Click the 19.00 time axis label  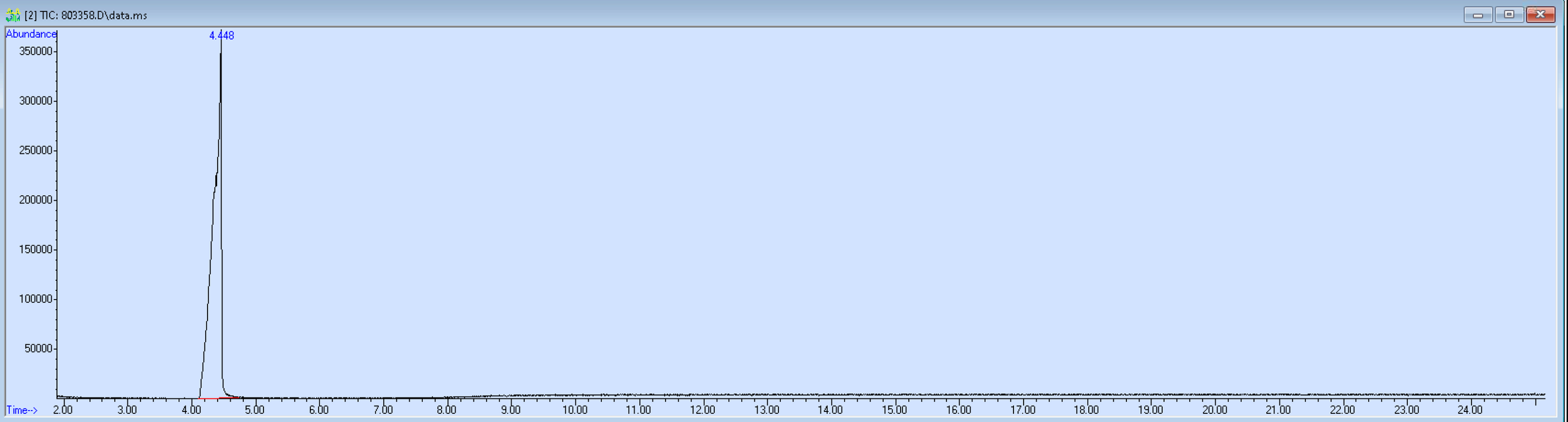pos(1150,410)
